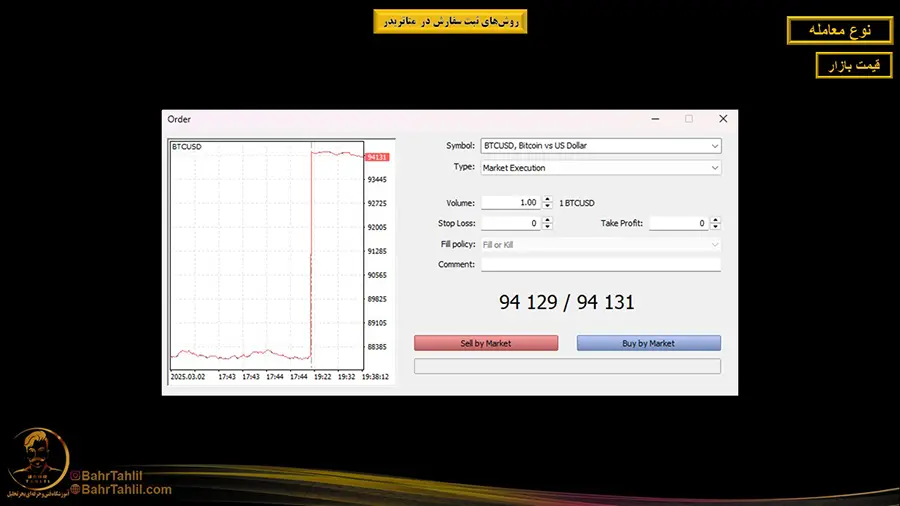Click the BTCUSD tick chart
The image size is (900, 506).
[x=266, y=260]
